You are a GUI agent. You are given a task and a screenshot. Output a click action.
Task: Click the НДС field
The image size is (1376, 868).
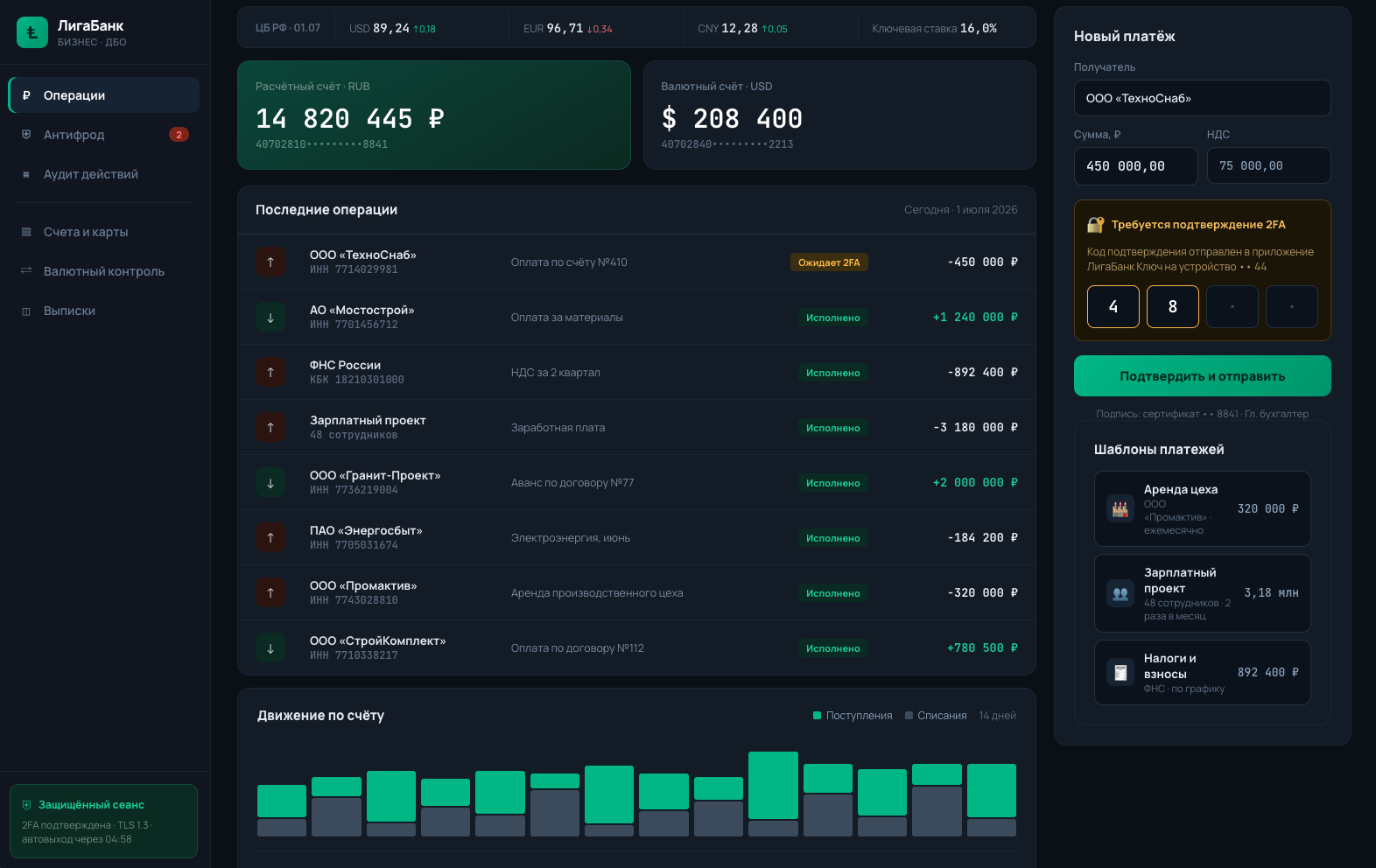click(x=1268, y=166)
